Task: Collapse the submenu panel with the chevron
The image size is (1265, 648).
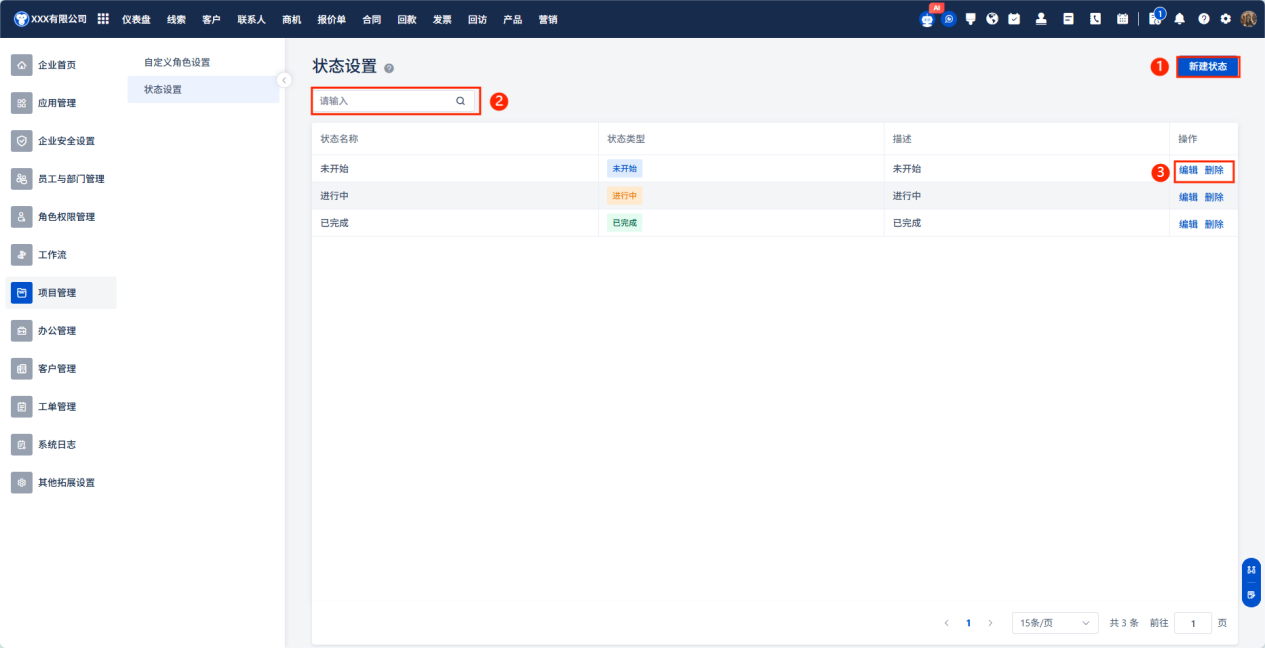Action: pos(284,80)
